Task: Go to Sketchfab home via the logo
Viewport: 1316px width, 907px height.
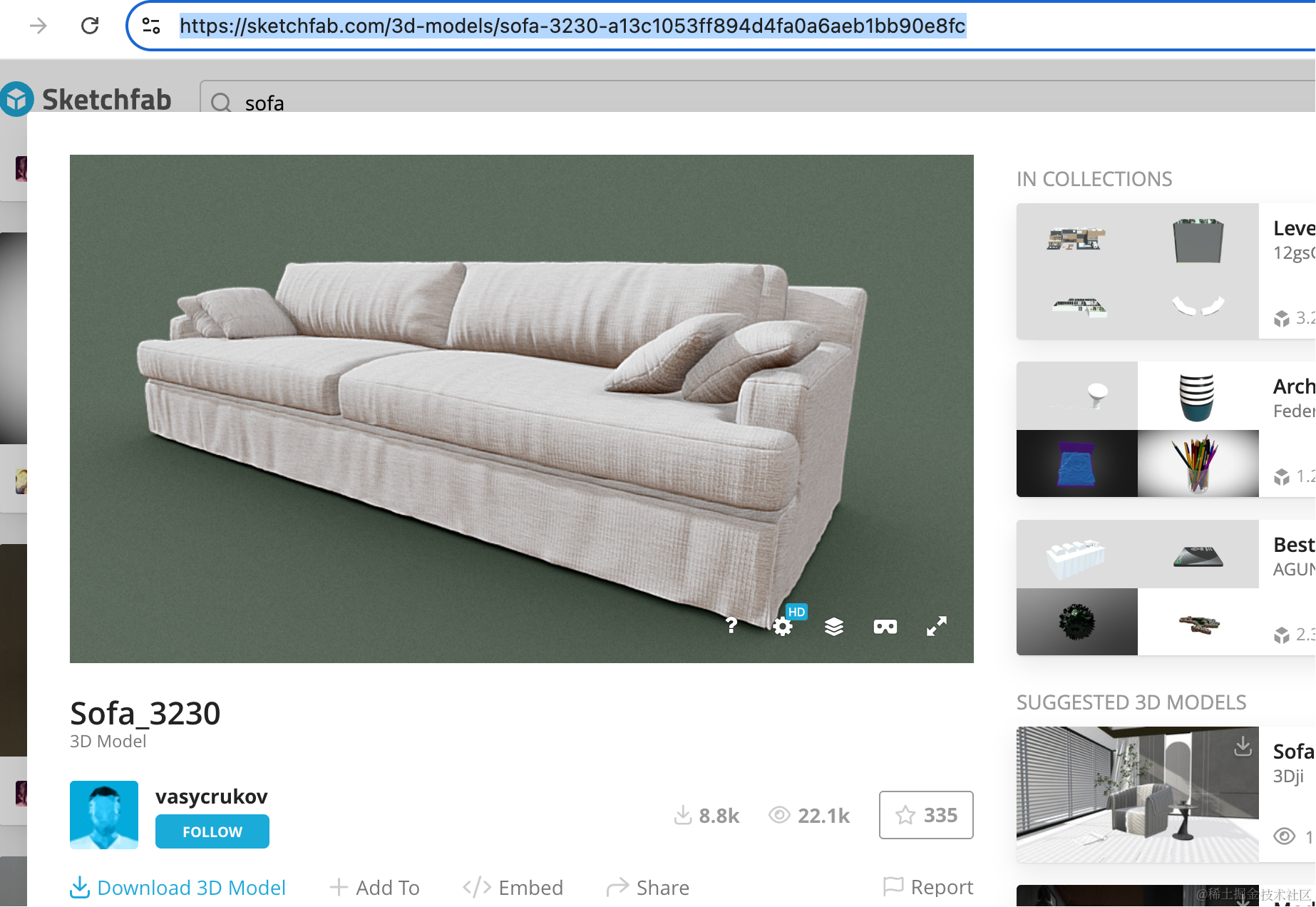Action: coord(86,99)
